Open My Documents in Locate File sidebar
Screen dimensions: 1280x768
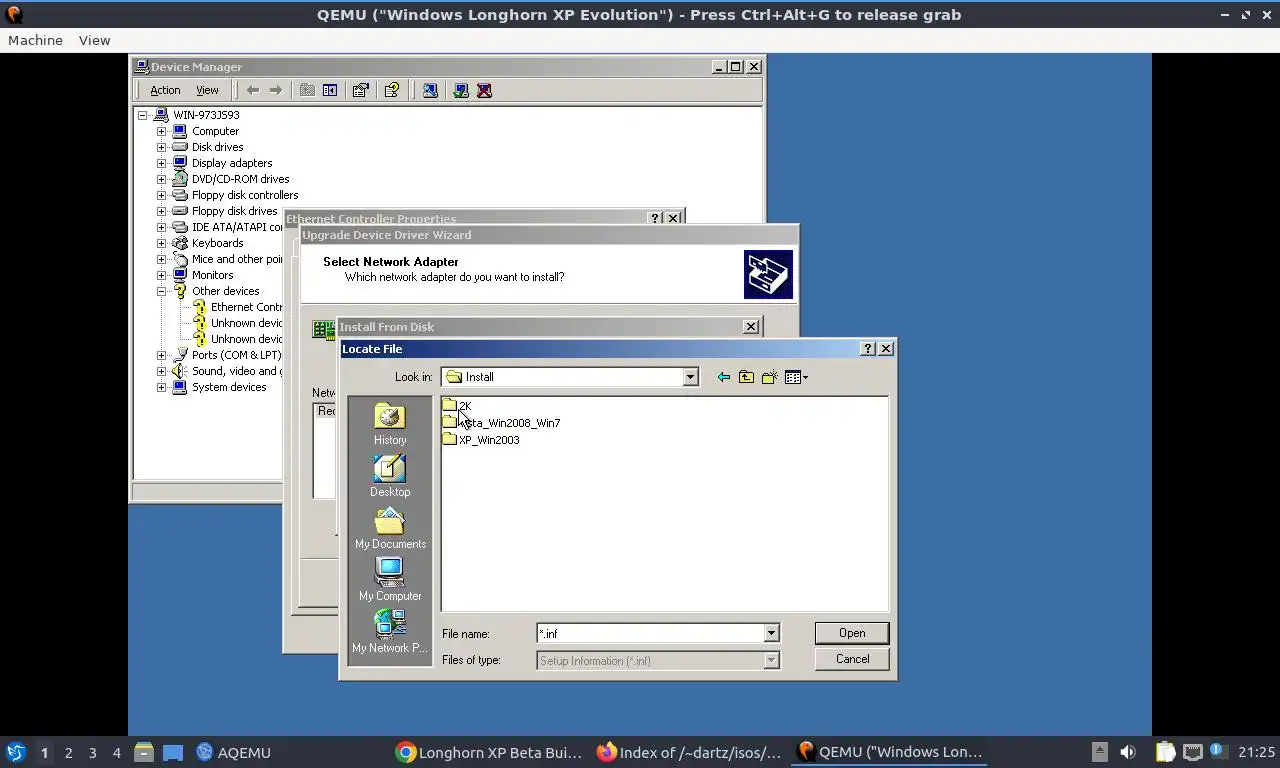pyautogui.click(x=390, y=528)
